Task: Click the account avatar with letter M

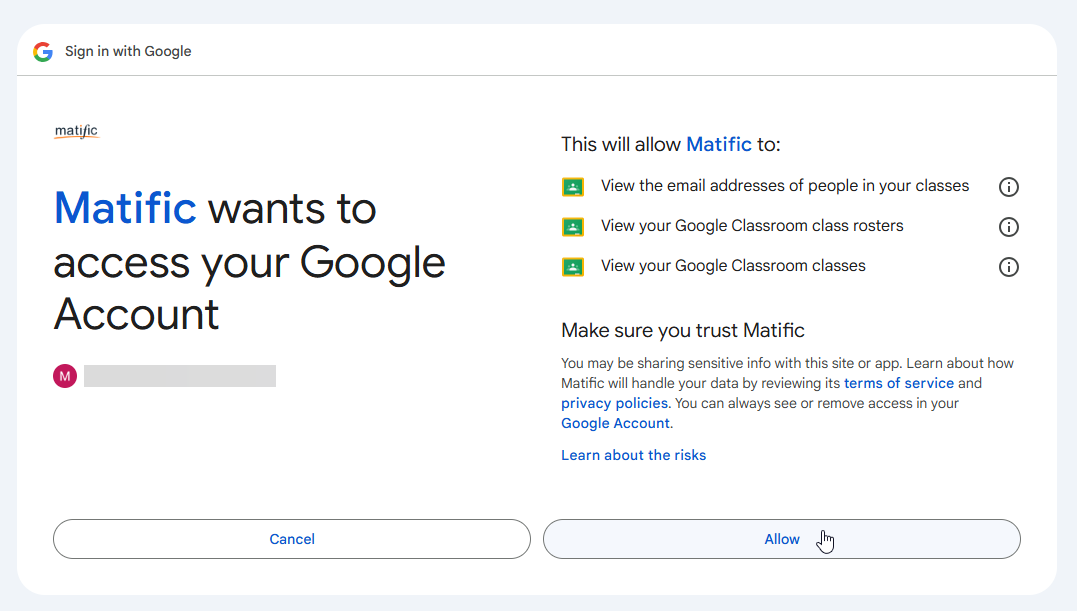Action: (x=65, y=376)
